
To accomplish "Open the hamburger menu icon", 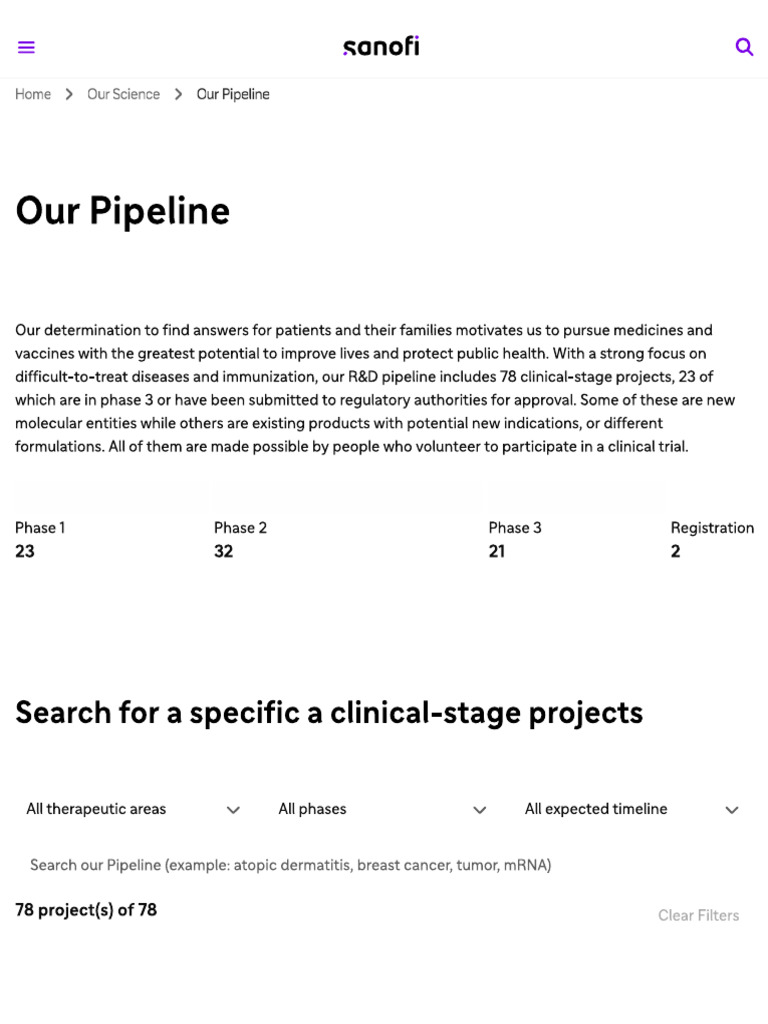I will (27, 47).
